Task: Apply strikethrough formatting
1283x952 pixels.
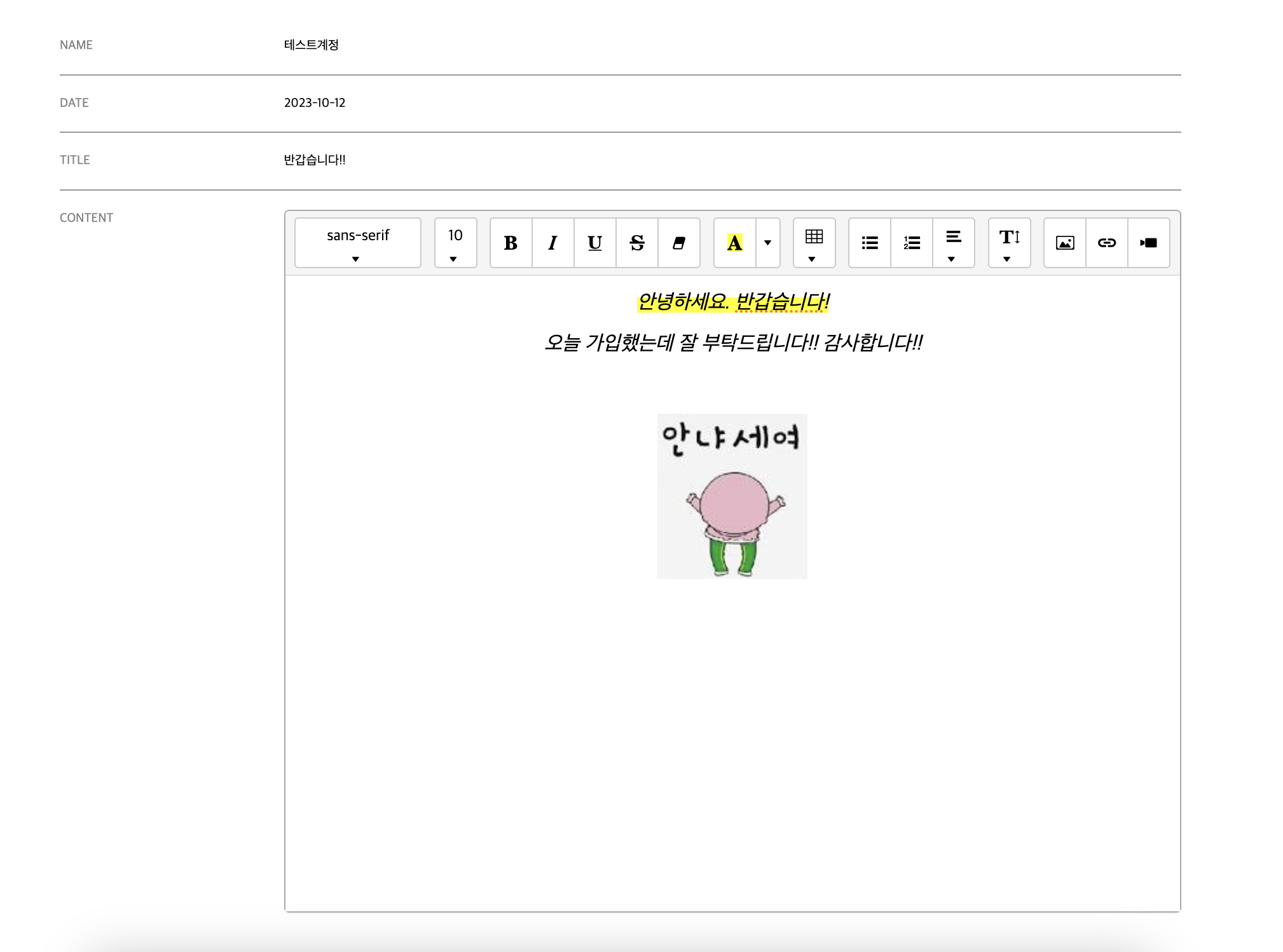Action: pos(636,243)
